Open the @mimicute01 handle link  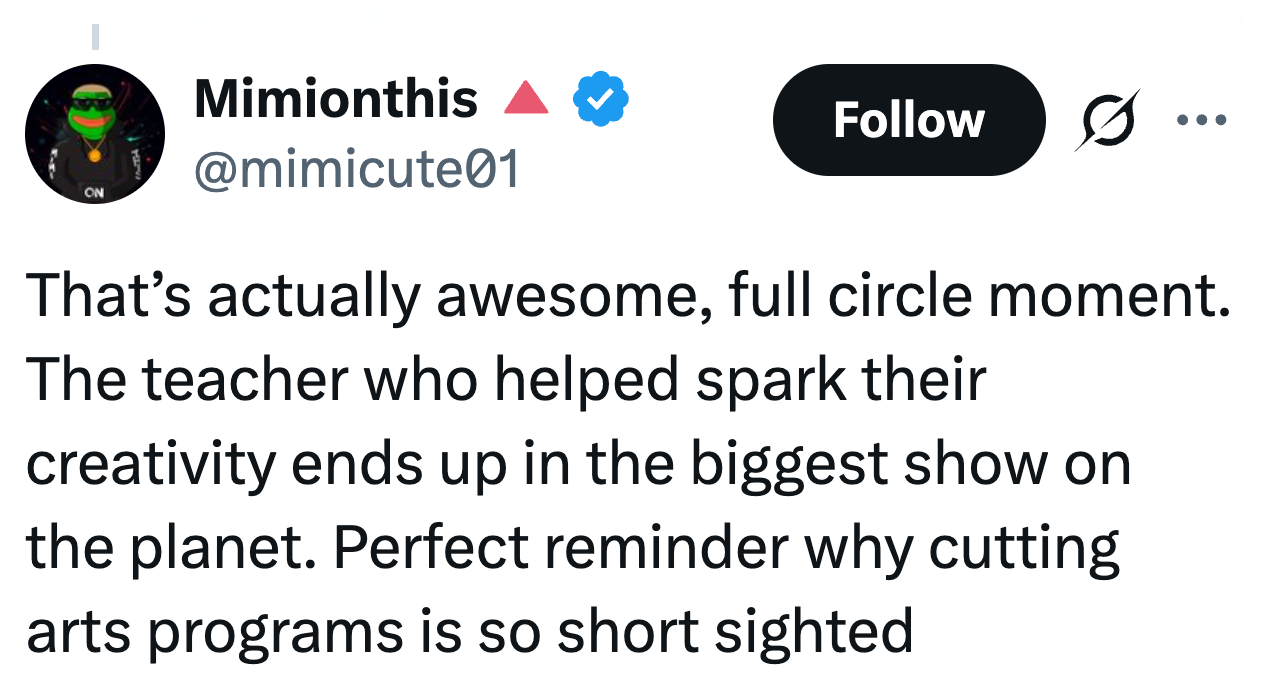(356, 169)
